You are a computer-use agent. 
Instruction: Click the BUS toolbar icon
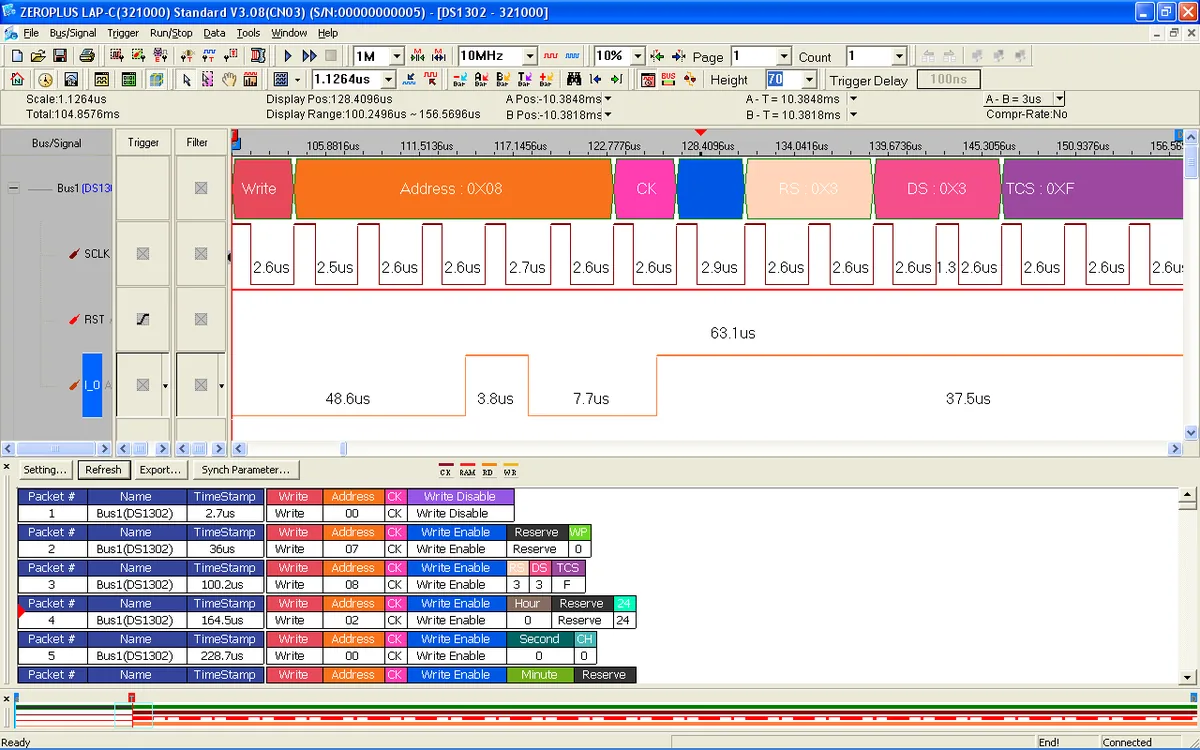coord(668,80)
